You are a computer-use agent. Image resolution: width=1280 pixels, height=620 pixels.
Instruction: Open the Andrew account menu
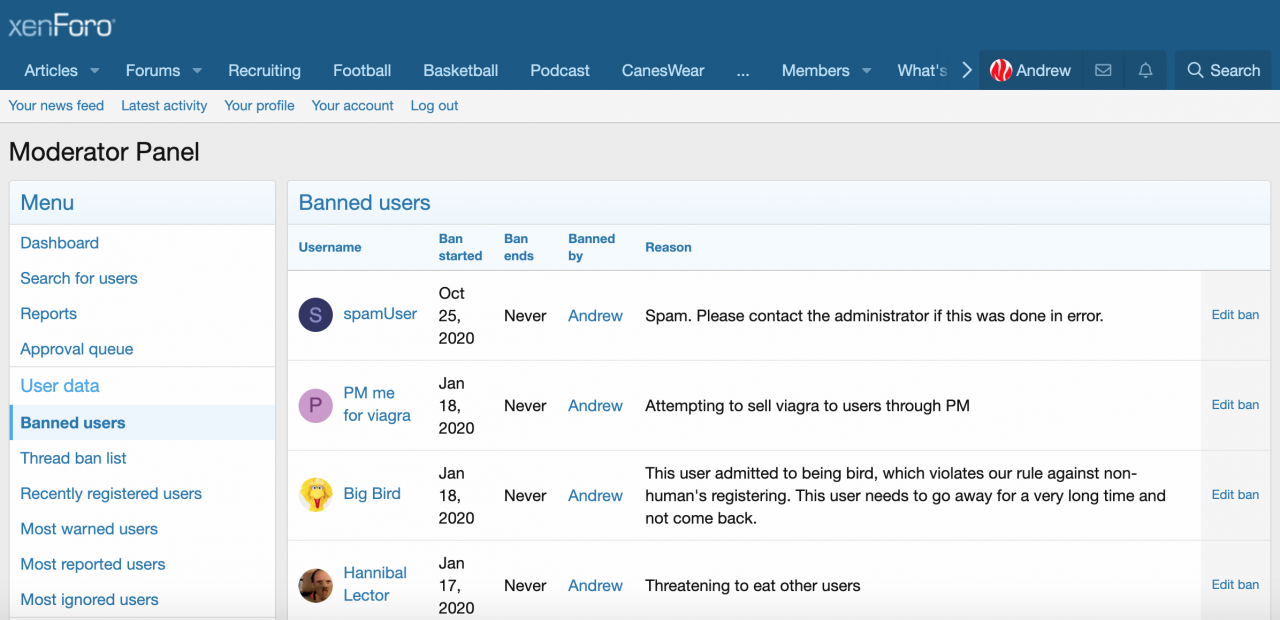(1030, 70)
